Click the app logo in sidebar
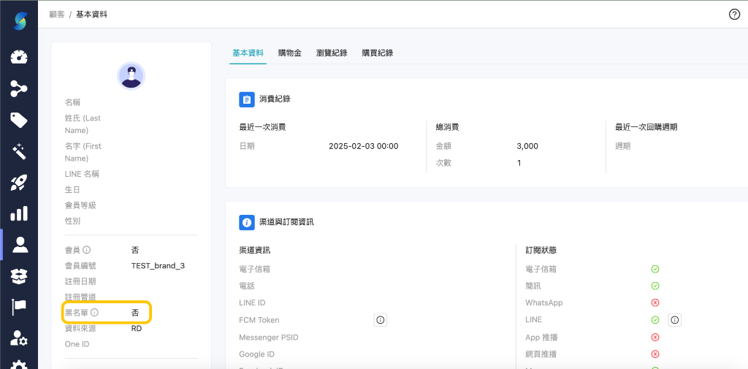748x369 pixels. pyautogui.click(x=20, y=21)
